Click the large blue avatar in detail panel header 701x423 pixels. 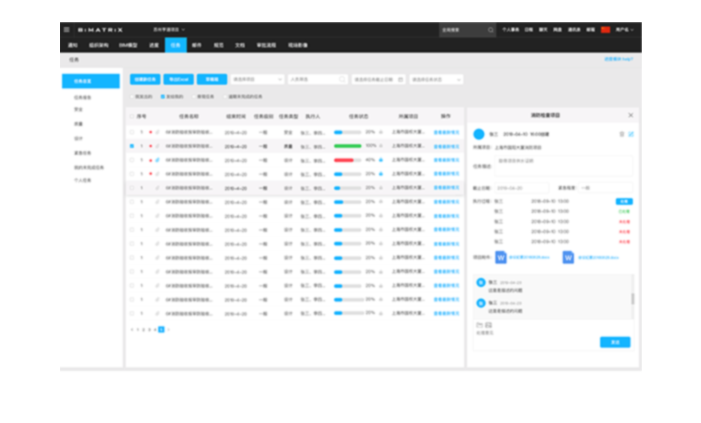click(x=479, y=134)
